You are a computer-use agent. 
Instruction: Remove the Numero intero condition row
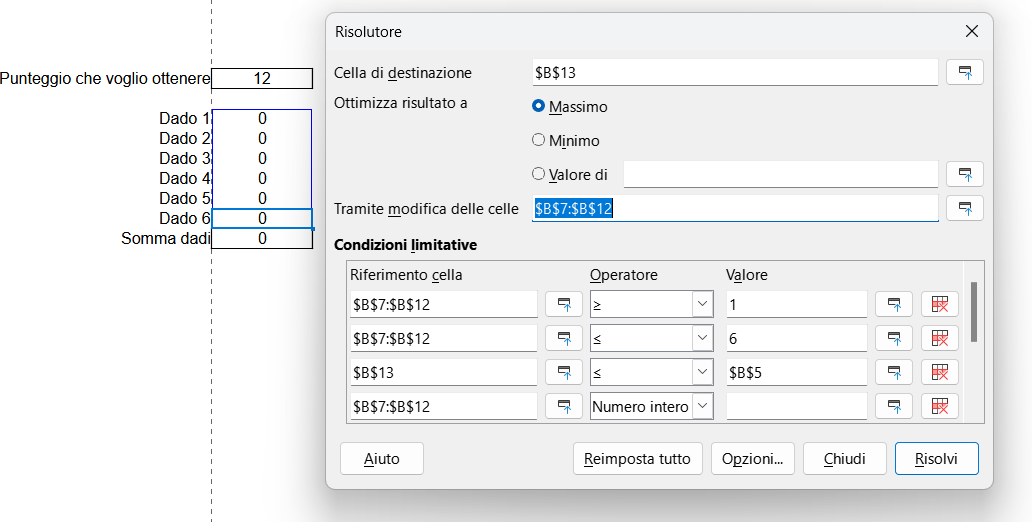939,406
